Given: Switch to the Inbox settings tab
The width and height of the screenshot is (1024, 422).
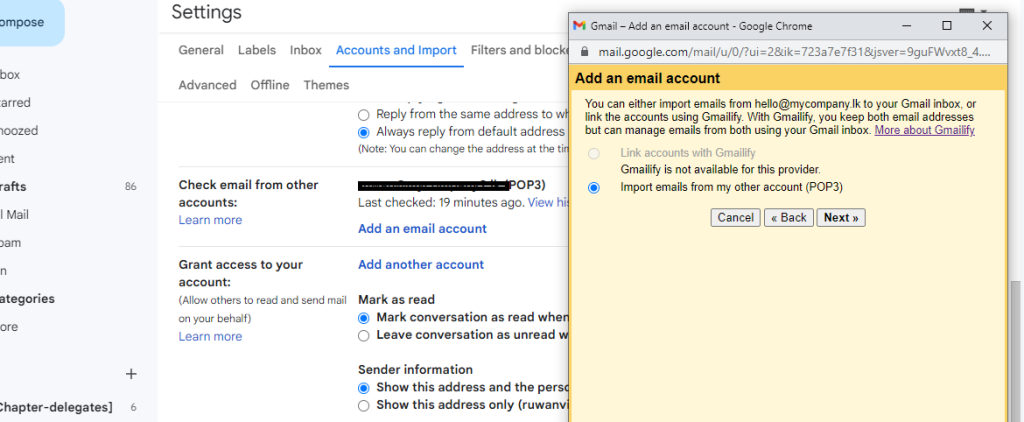Looking at the screenshot, I should point(306,50).
